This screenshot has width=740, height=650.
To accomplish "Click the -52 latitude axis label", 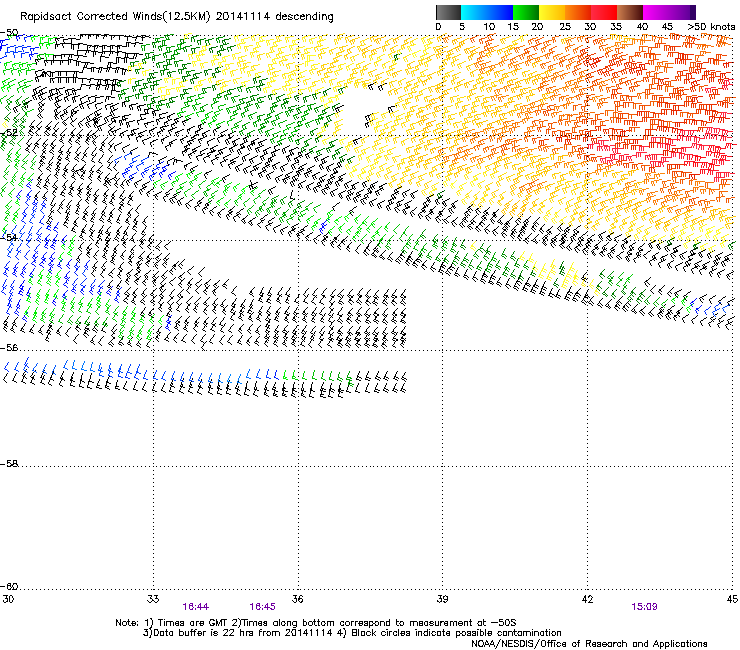I will point(9,133).
